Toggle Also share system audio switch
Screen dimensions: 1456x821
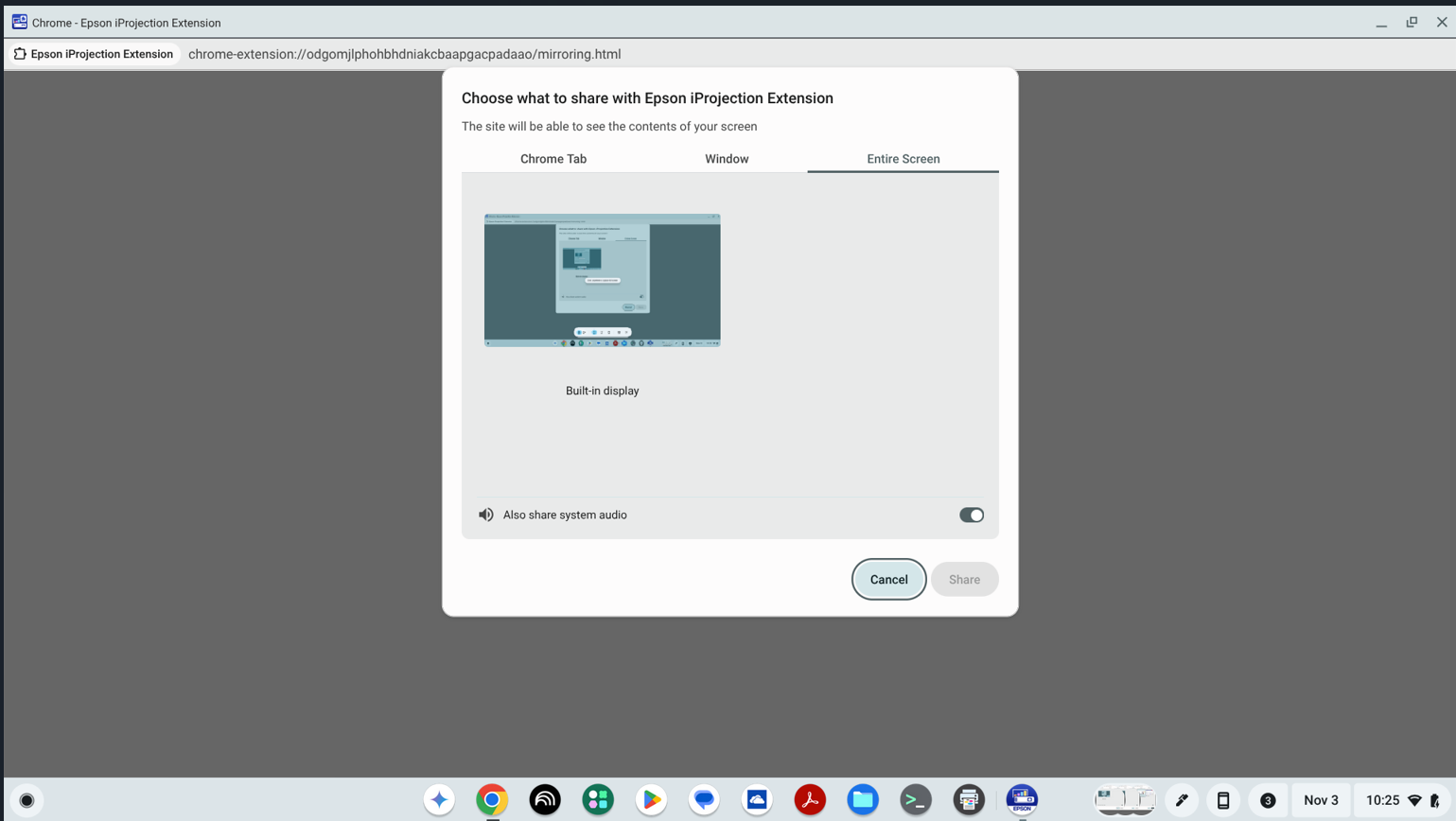[x=971, y=515]
